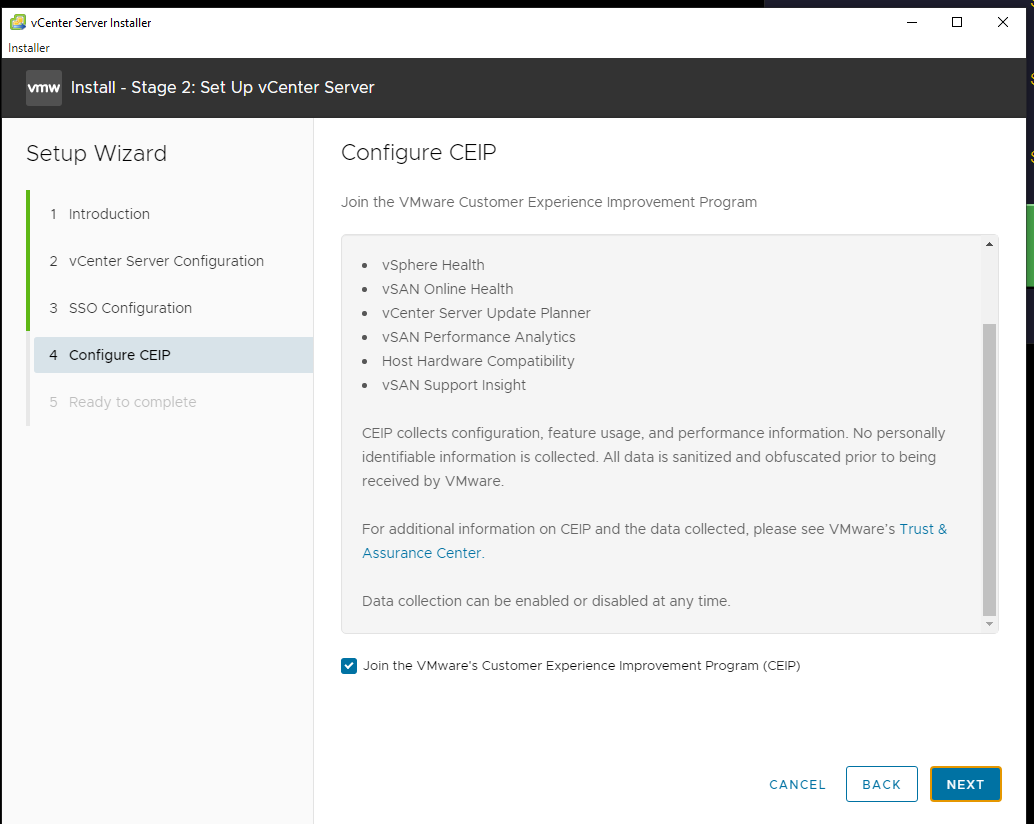1034x824 pixels.
Task: Click the 'vSAN Support Insight' list item
Action: coord(454,385)
